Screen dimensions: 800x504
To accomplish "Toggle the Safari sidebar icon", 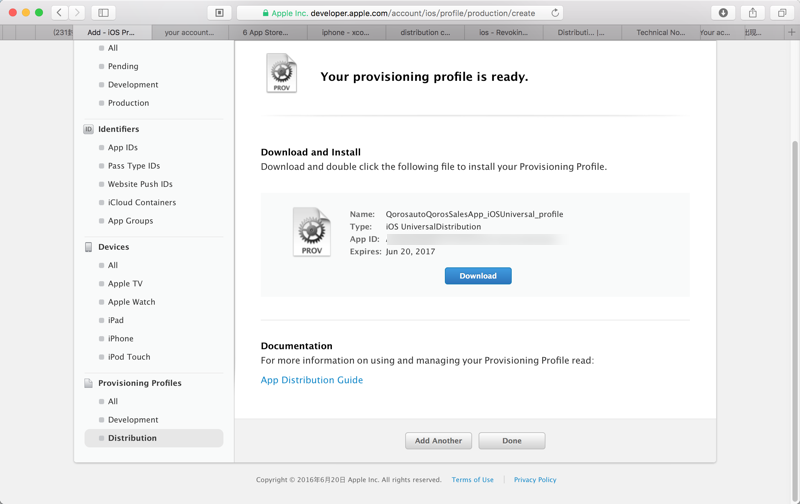I will click(x=103, y=13).
